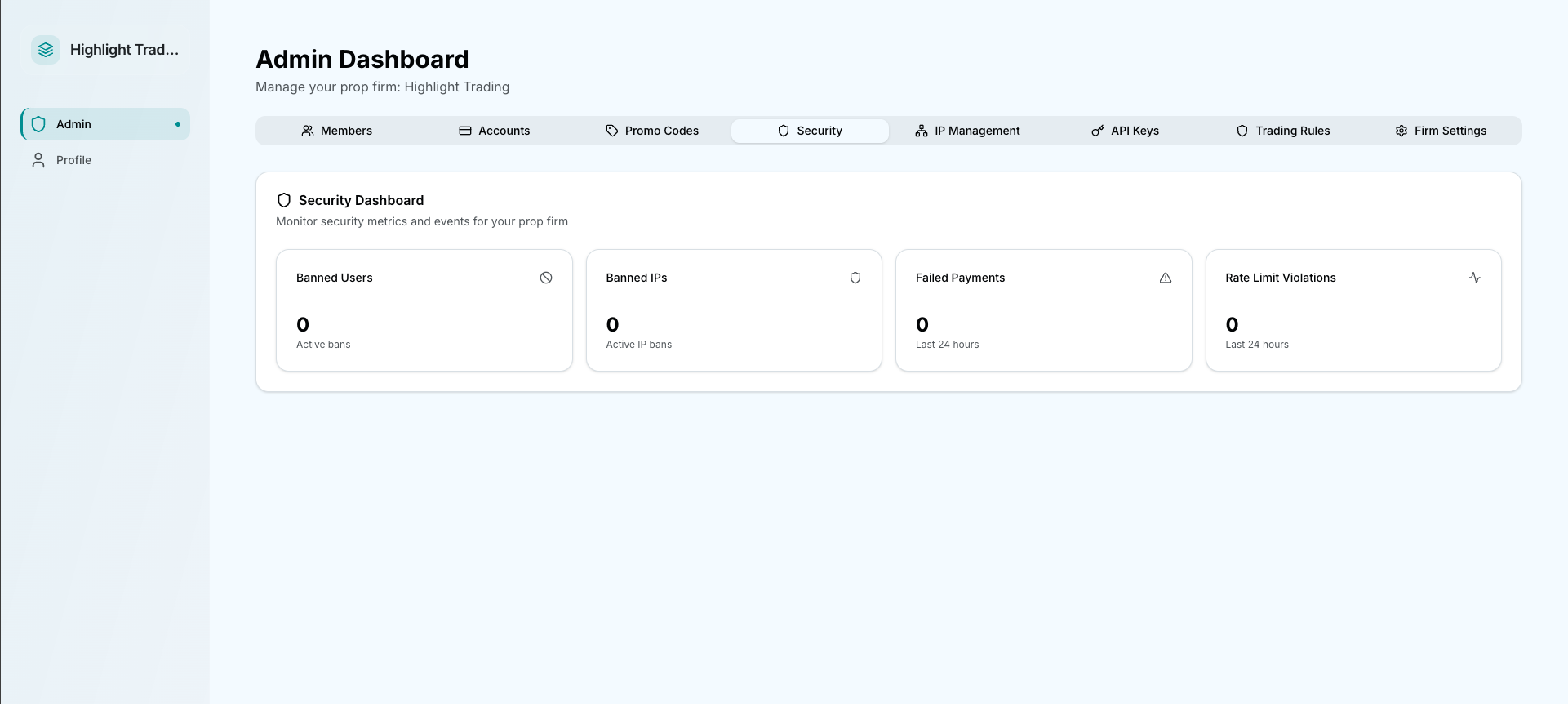Click the Highlight Trading firm name
1568x704 pixels.
coord(124,50)
